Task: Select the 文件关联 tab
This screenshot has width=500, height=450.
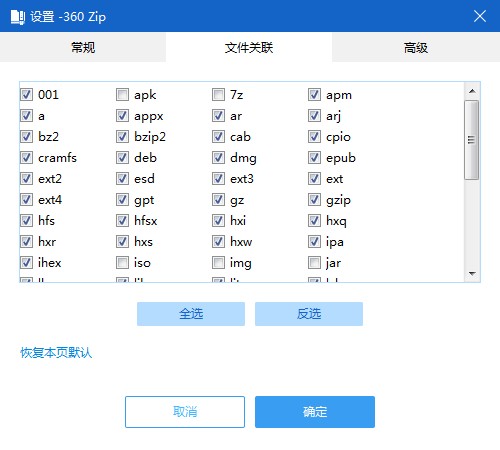Action: [249, 47]
